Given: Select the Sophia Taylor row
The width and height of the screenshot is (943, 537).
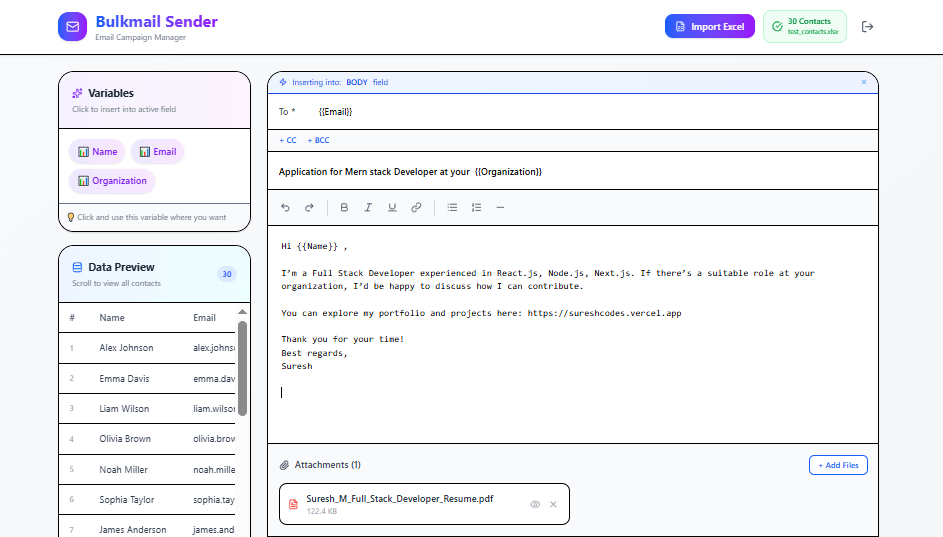Looking at the screenshot, I should point(147,500).
